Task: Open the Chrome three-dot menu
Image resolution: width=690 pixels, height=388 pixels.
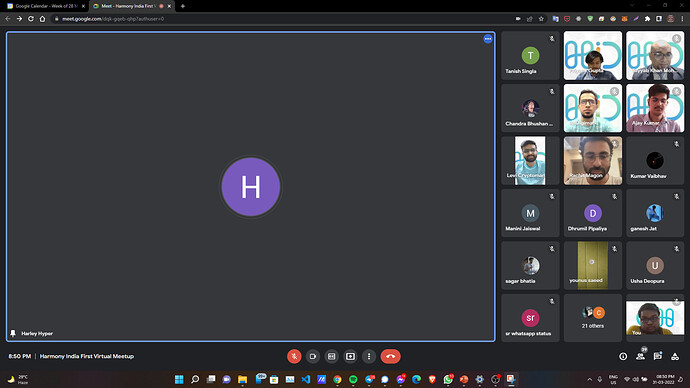Action: point(683,19)
